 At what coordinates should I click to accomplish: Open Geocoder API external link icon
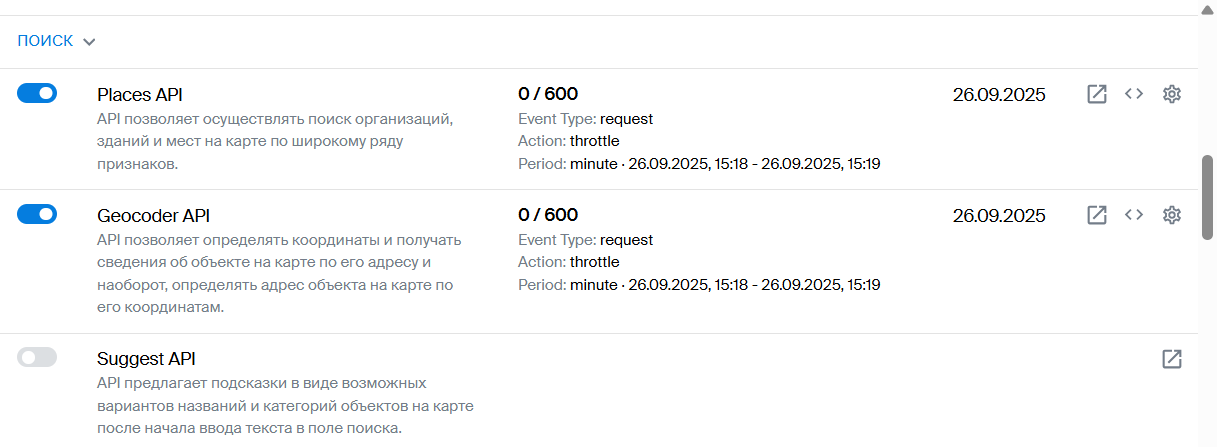tap(1097, 215)
